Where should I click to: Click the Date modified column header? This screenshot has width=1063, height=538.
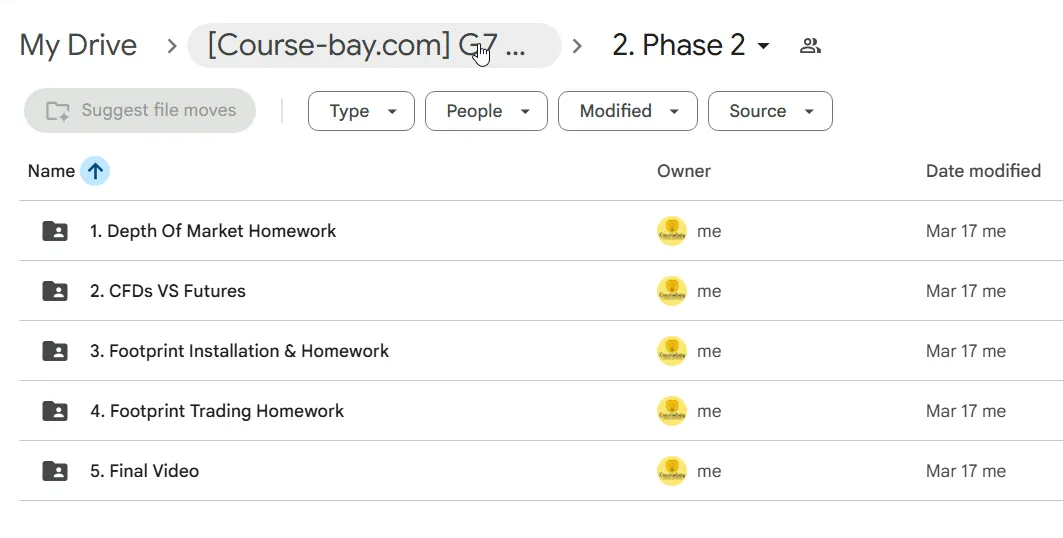983,171
